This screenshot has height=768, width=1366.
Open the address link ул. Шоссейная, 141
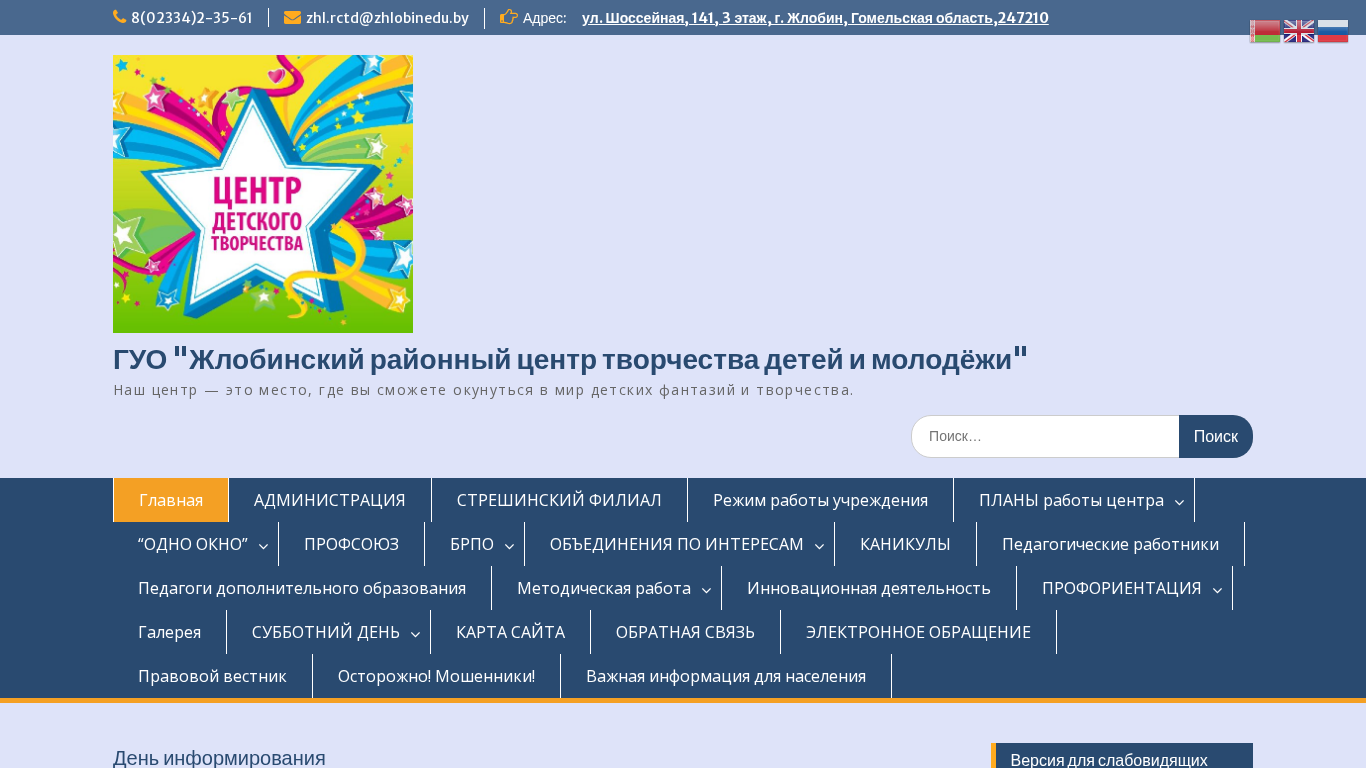pos(815,18)
